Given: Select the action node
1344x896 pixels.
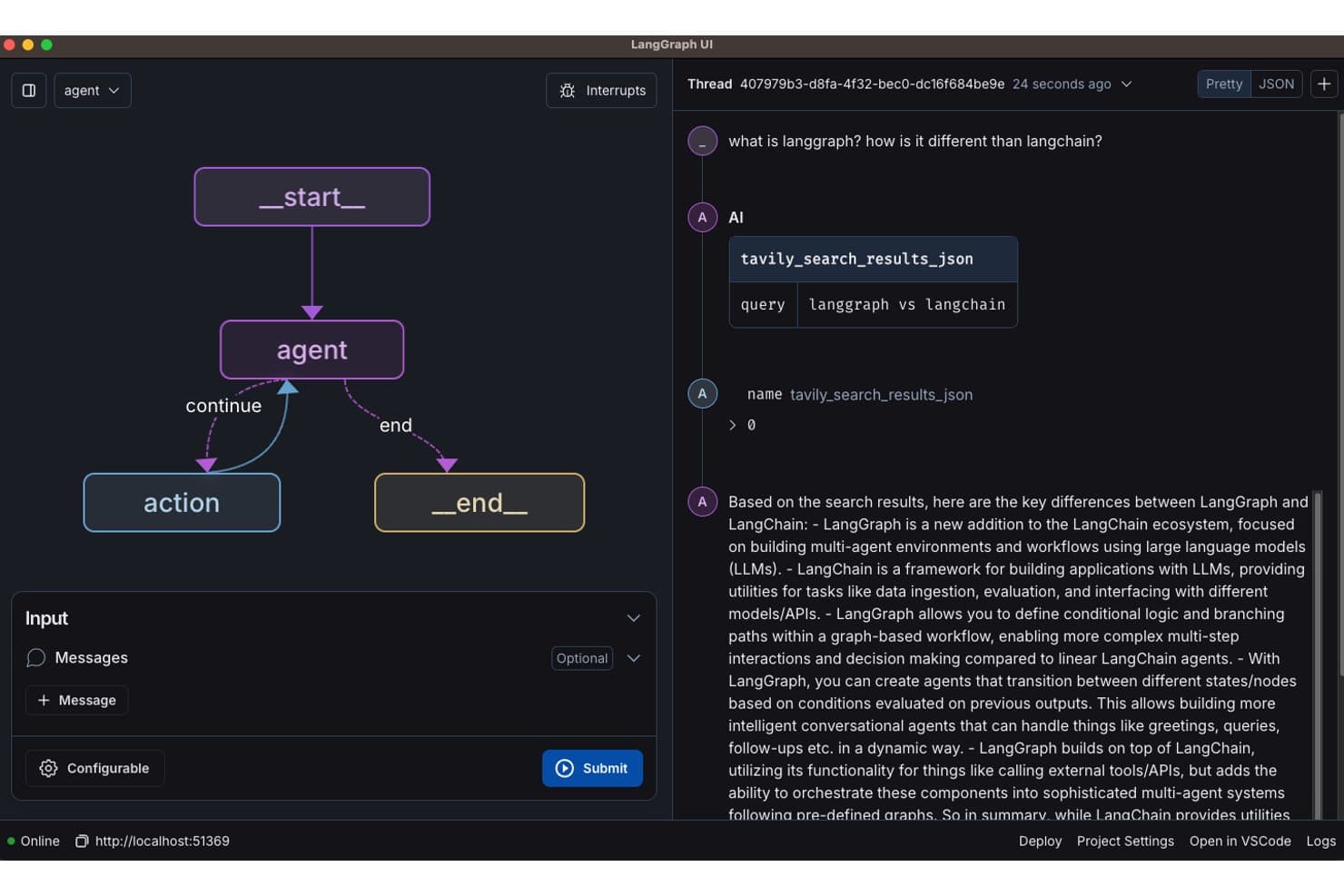Looking at the screenshot, I should click(182, 502).
